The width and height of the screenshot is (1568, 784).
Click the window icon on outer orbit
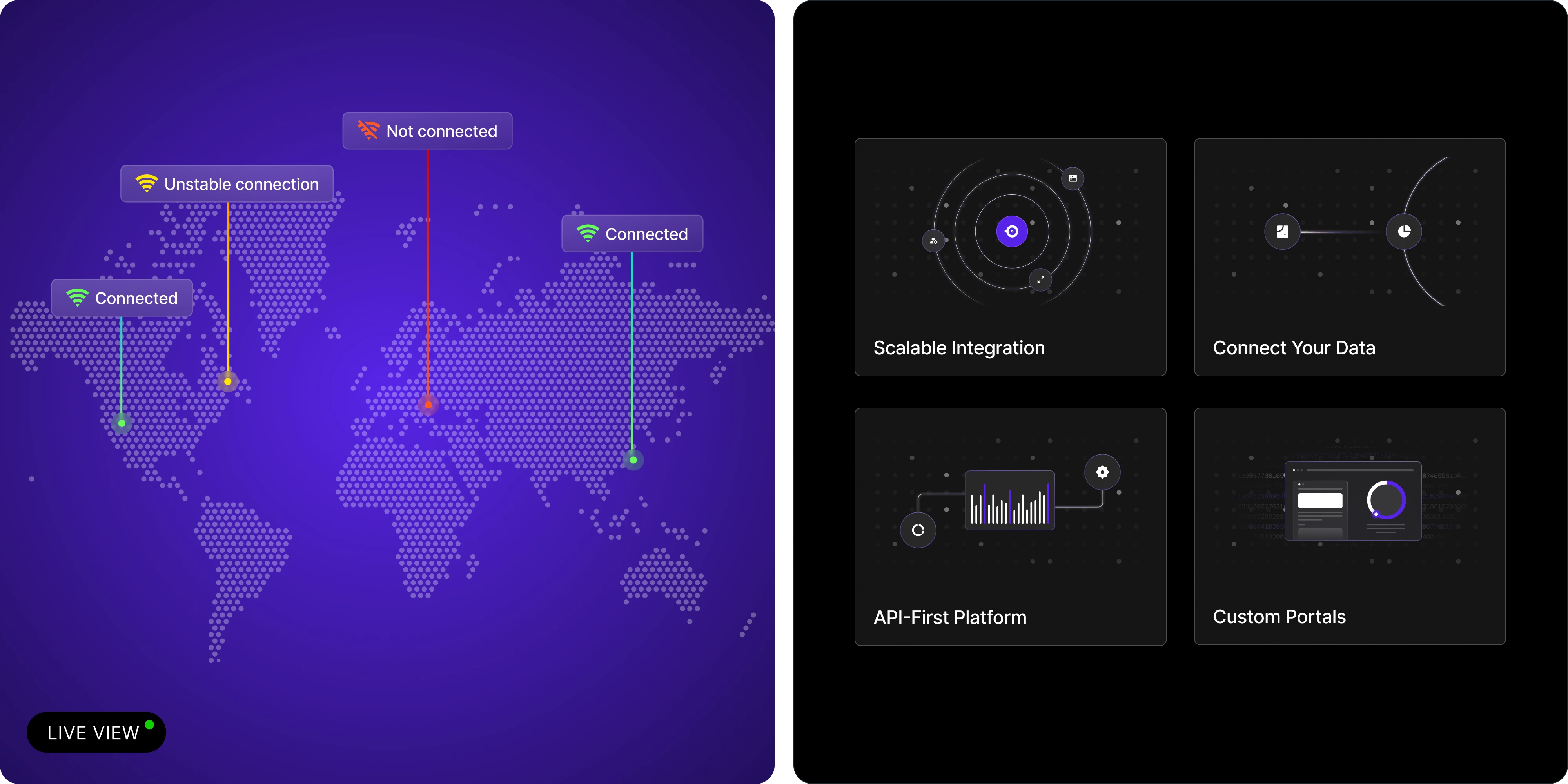click(1073, 178)
